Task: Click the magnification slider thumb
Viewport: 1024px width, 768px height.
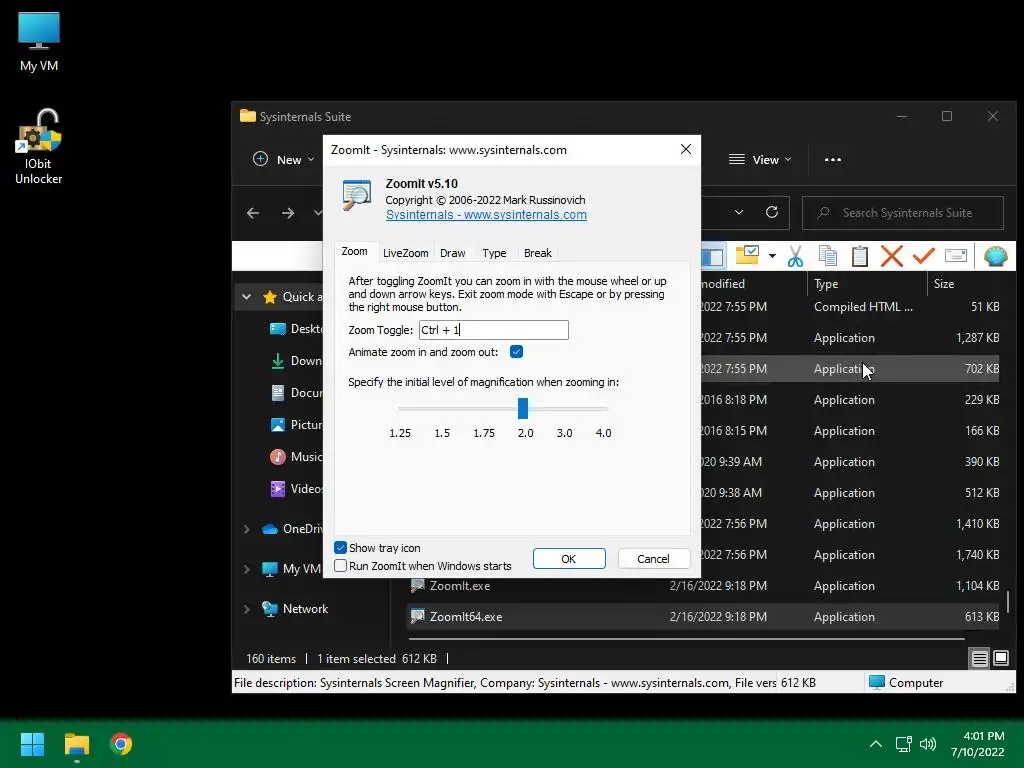Action: point(522,408)
